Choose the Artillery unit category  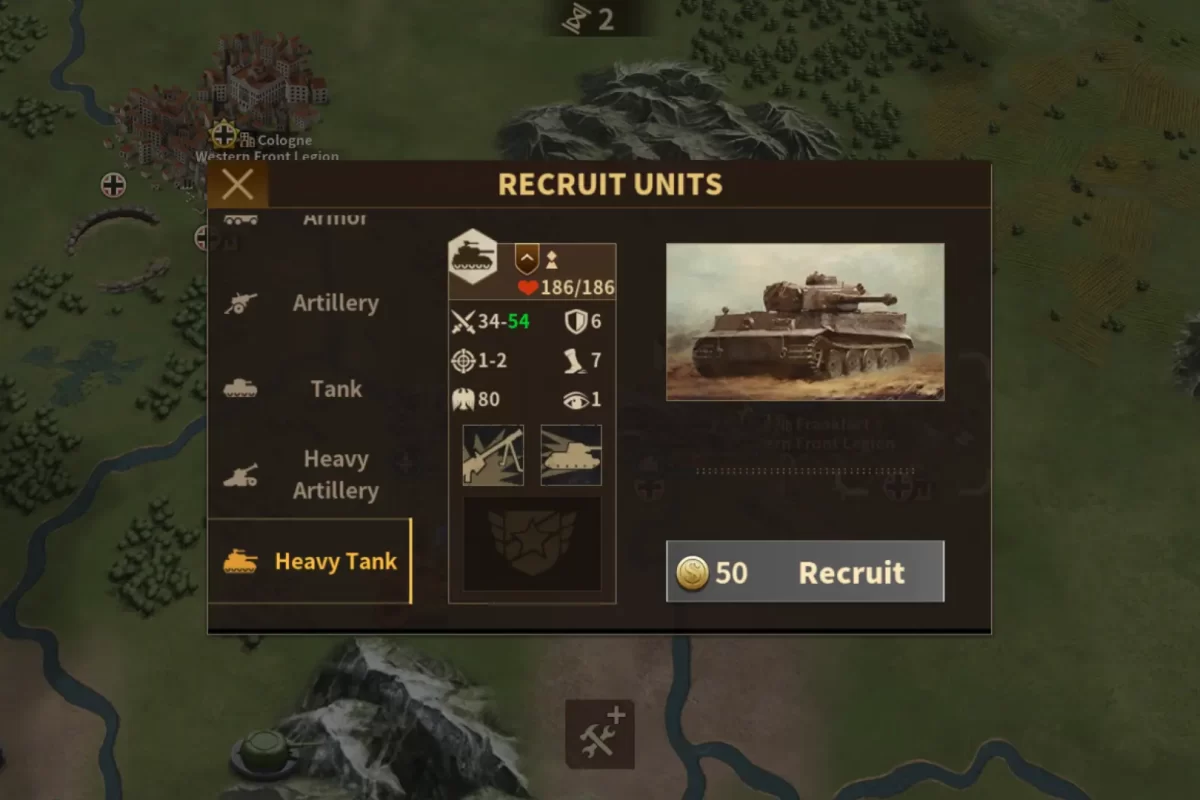[x=310, y=303]
